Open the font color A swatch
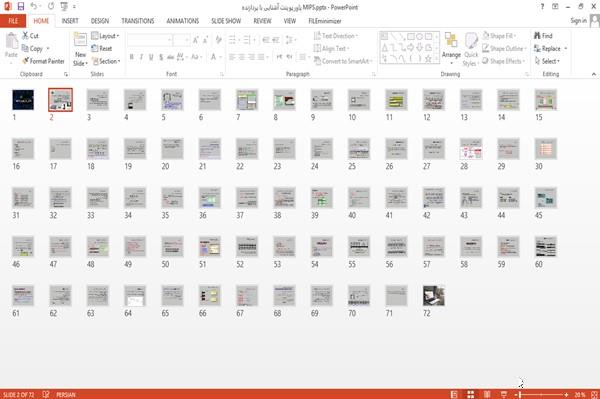Viewport: 600px width, 399px height. pyautogui.click(x=214, y=57)
